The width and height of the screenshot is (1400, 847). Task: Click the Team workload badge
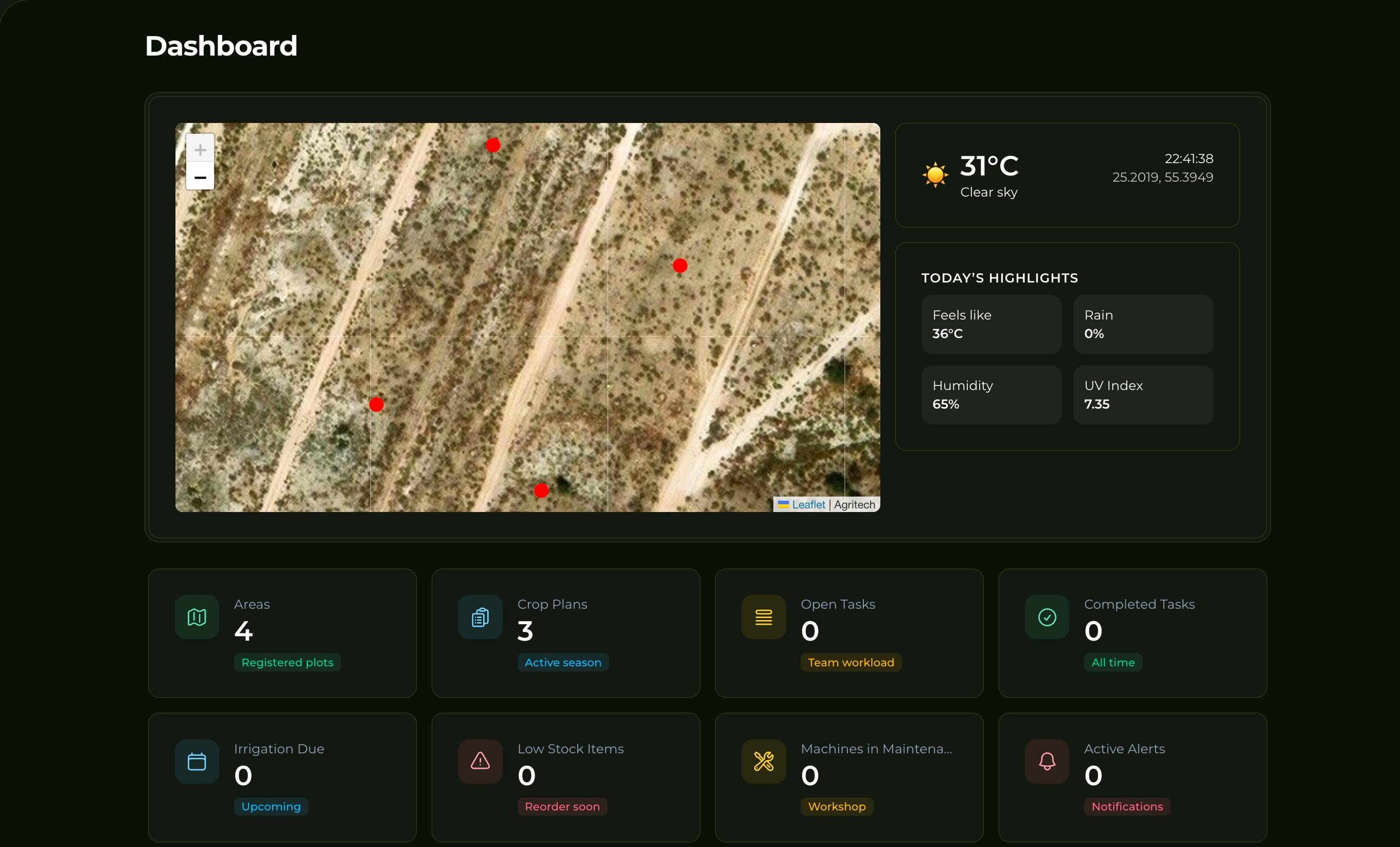[x=850, y=662]
